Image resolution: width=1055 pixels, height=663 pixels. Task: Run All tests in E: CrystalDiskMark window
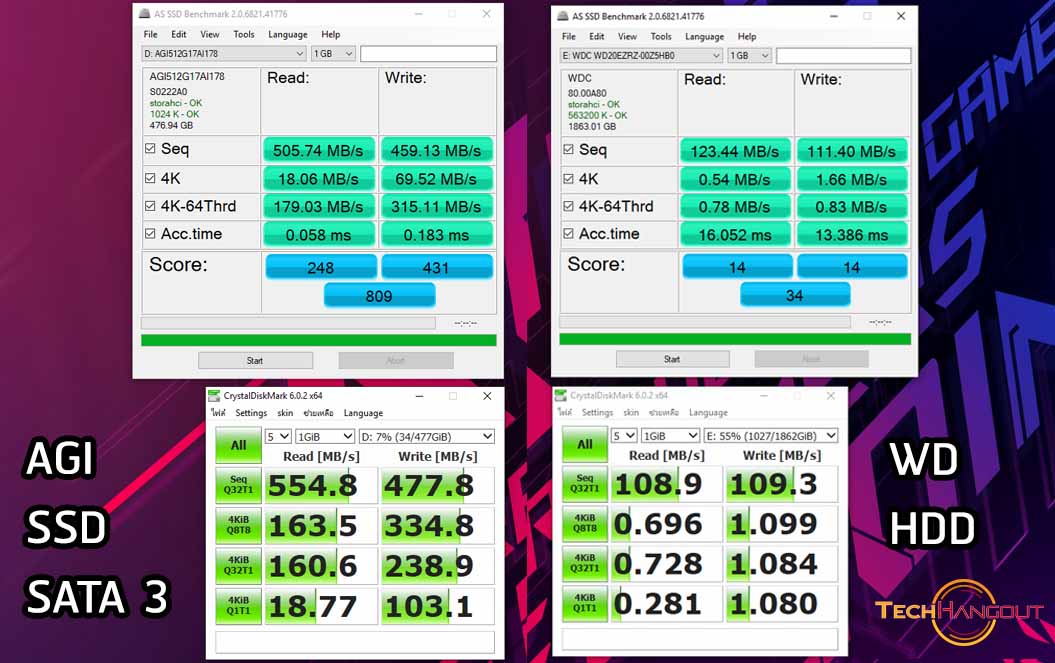[585, 445]
